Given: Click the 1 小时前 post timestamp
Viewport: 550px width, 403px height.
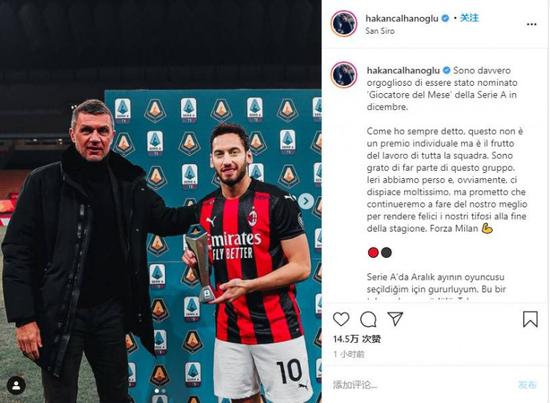Looking at the screenshot, I should [x=349, y=354].
